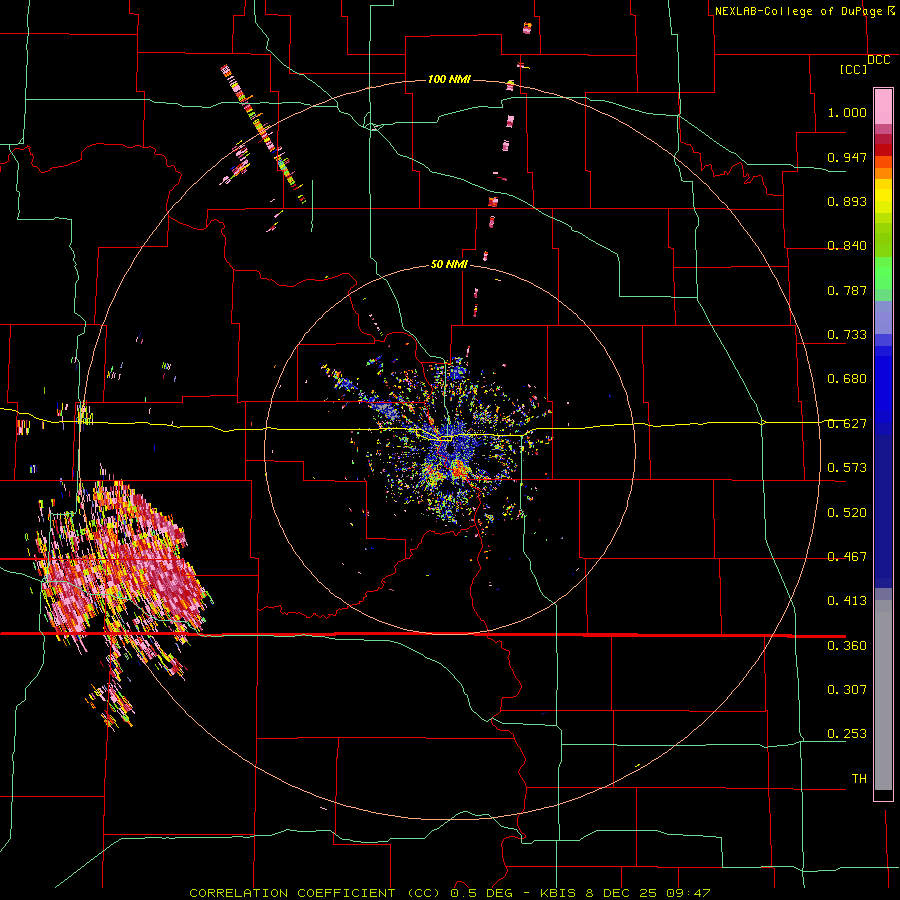Click the gray color bar segment

coord(883,695)
